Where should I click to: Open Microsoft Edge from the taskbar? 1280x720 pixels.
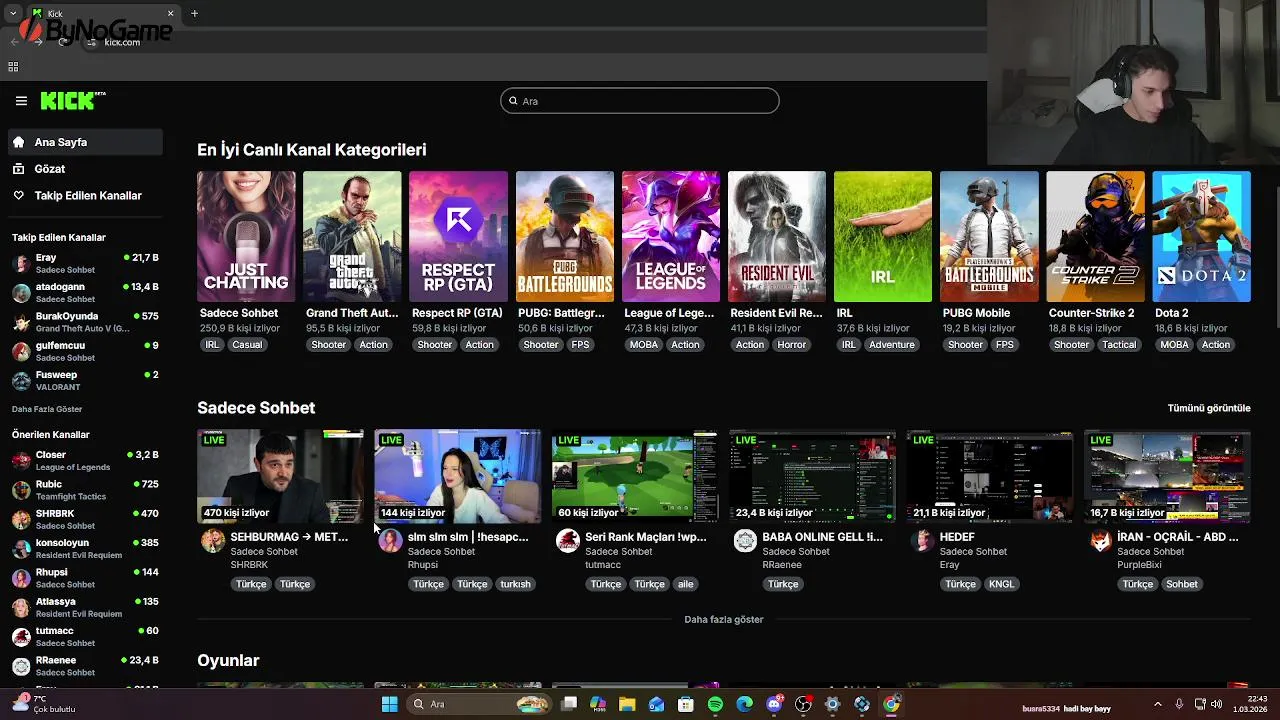tap(744, 704)
